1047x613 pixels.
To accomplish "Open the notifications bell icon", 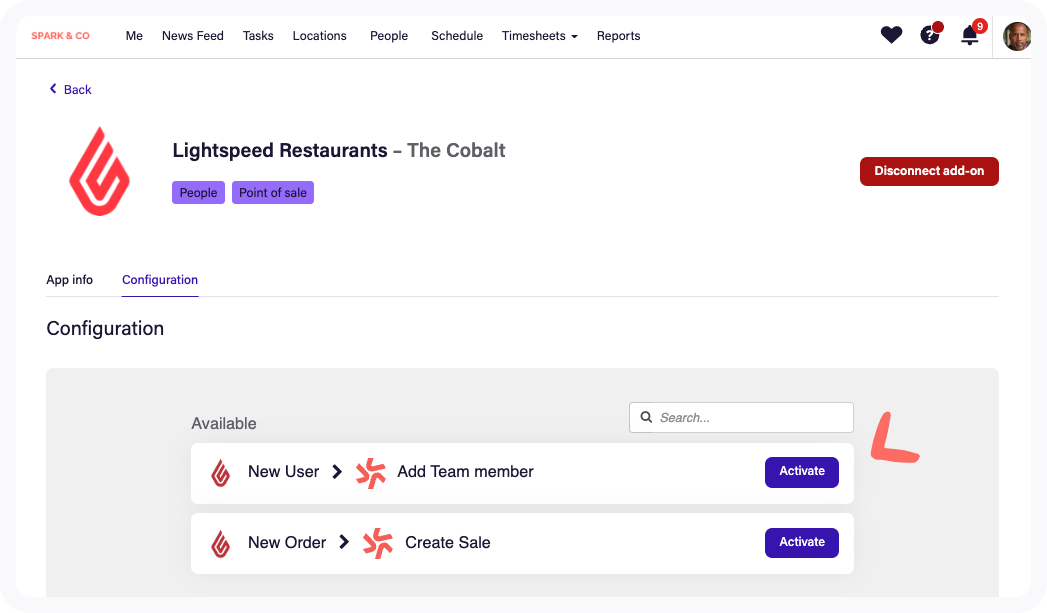I will click(x=970, y=35).
